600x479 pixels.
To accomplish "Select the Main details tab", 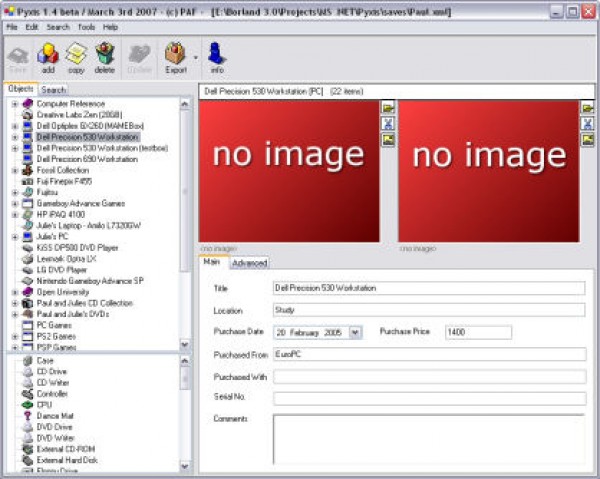I will pos(212,262).
